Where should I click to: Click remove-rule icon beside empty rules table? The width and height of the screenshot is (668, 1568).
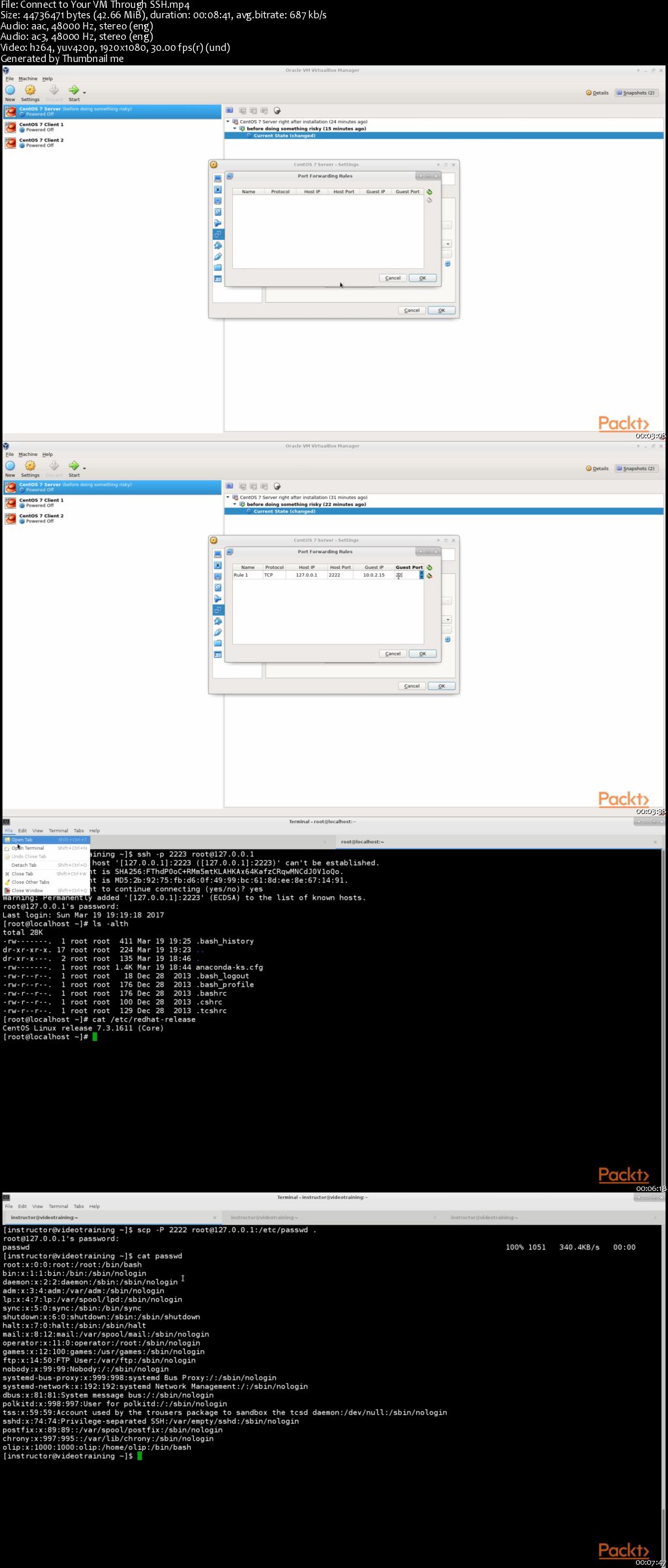[x=429, y=200]
